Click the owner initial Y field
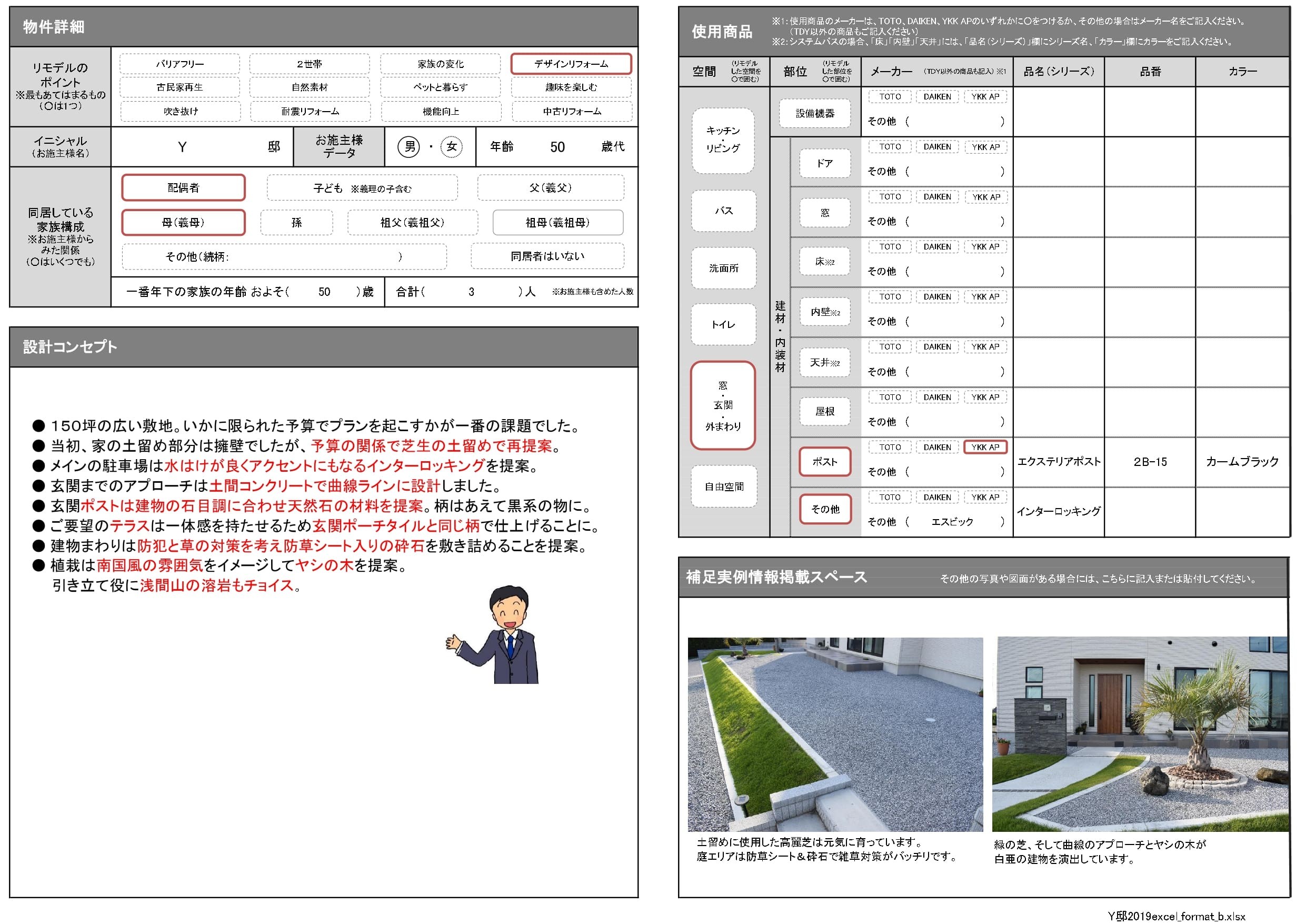 [x=182, y=147]
